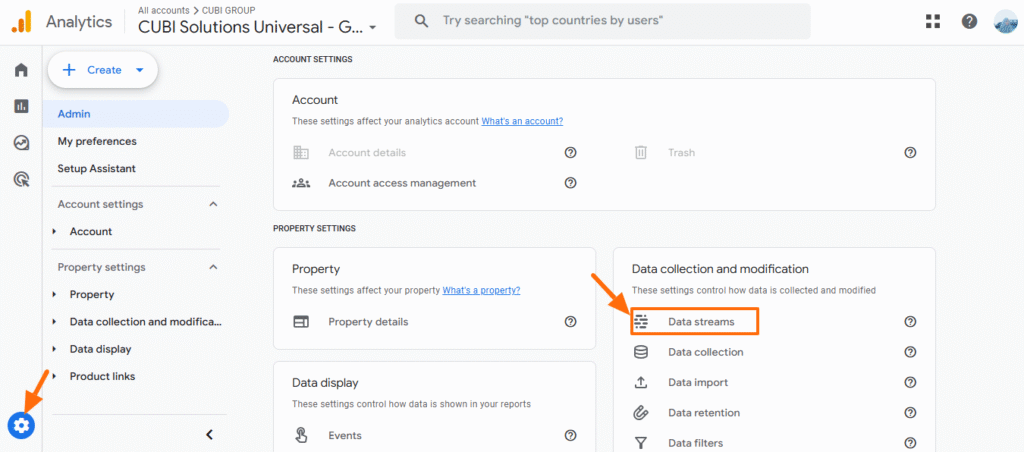Click the Account details entry
This screenshot has width=1024, height=452.
point(367,152)
